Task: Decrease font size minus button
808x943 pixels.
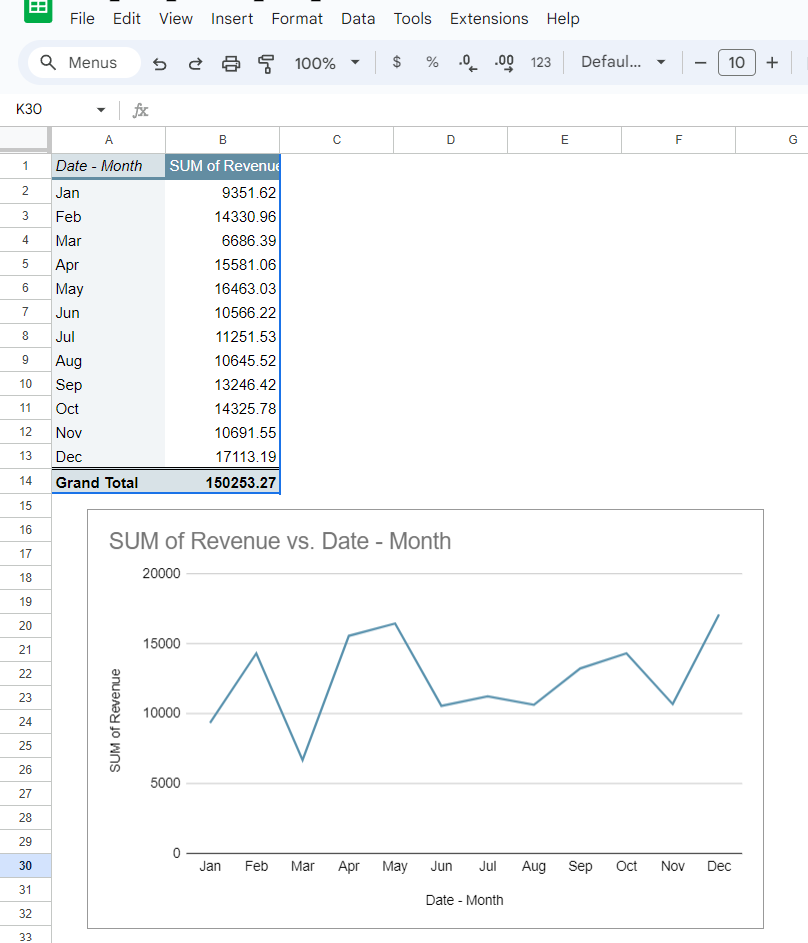Action: 700,63
